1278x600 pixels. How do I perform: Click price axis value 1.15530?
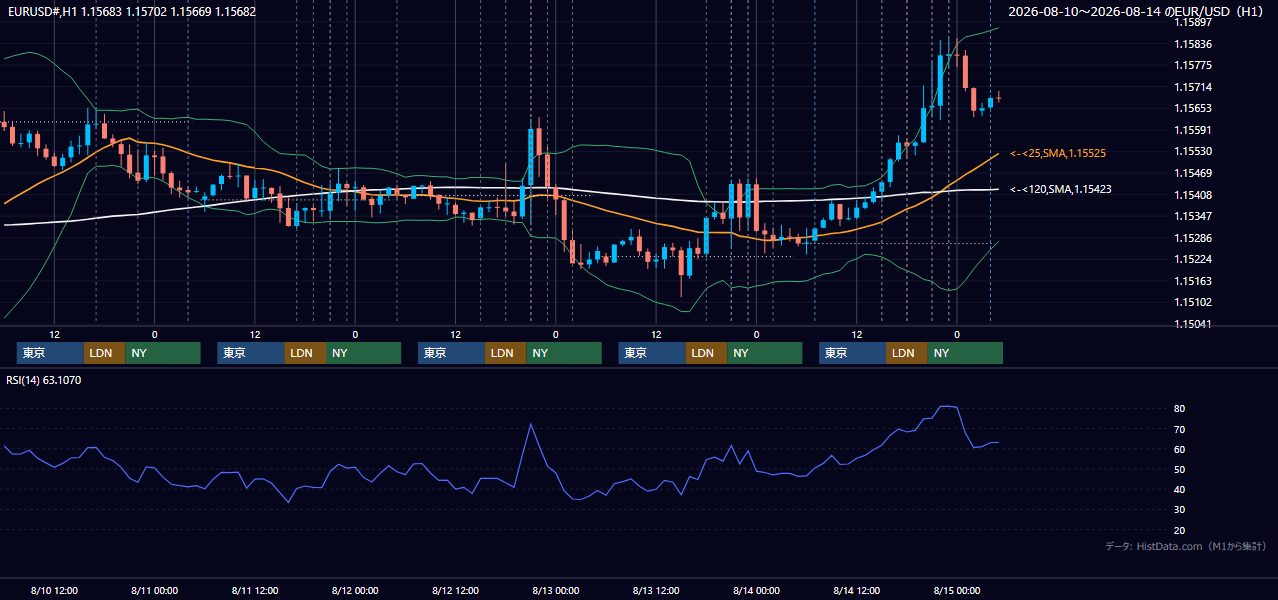1192,151
